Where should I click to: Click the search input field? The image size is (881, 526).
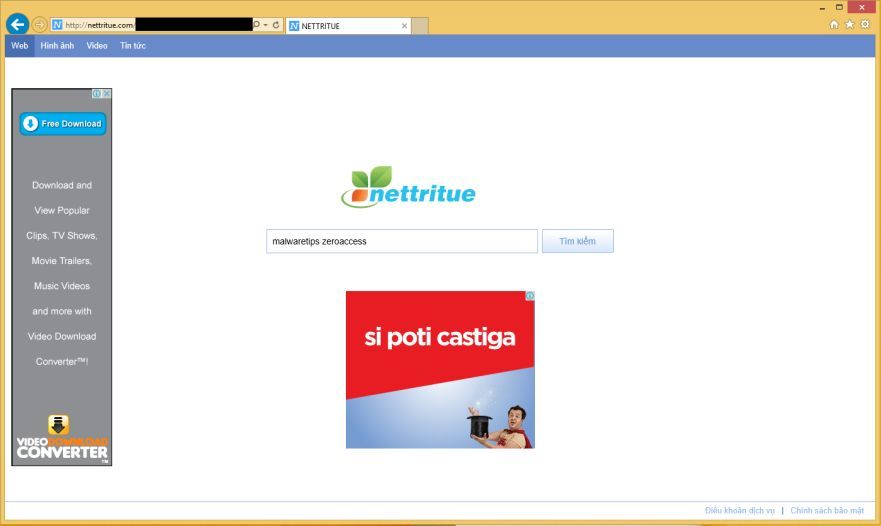tap(402, 241)
